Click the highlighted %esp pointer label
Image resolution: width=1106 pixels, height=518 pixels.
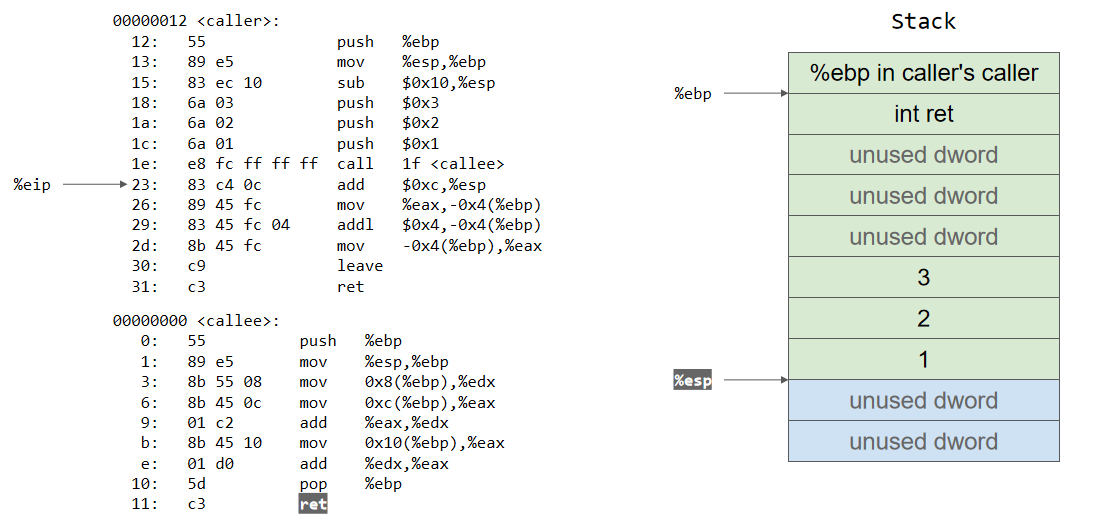point(692,380)
